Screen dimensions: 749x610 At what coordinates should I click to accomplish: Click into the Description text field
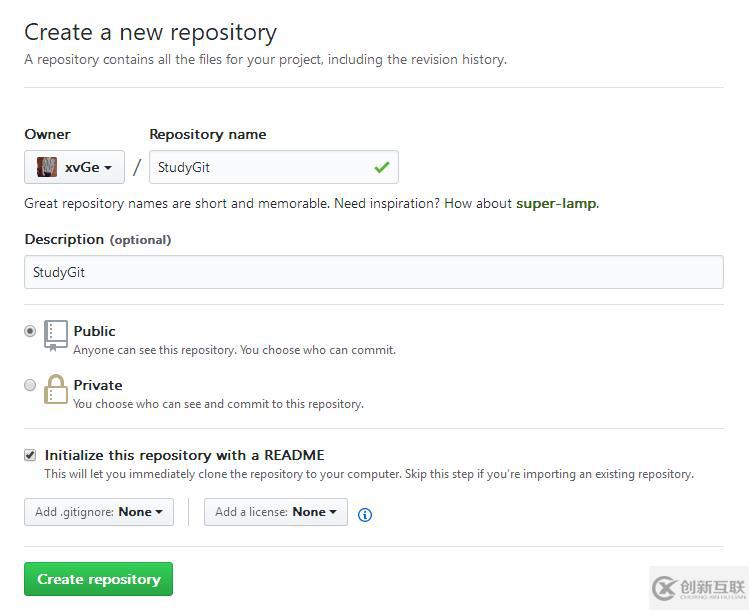[x=373, y=272]
